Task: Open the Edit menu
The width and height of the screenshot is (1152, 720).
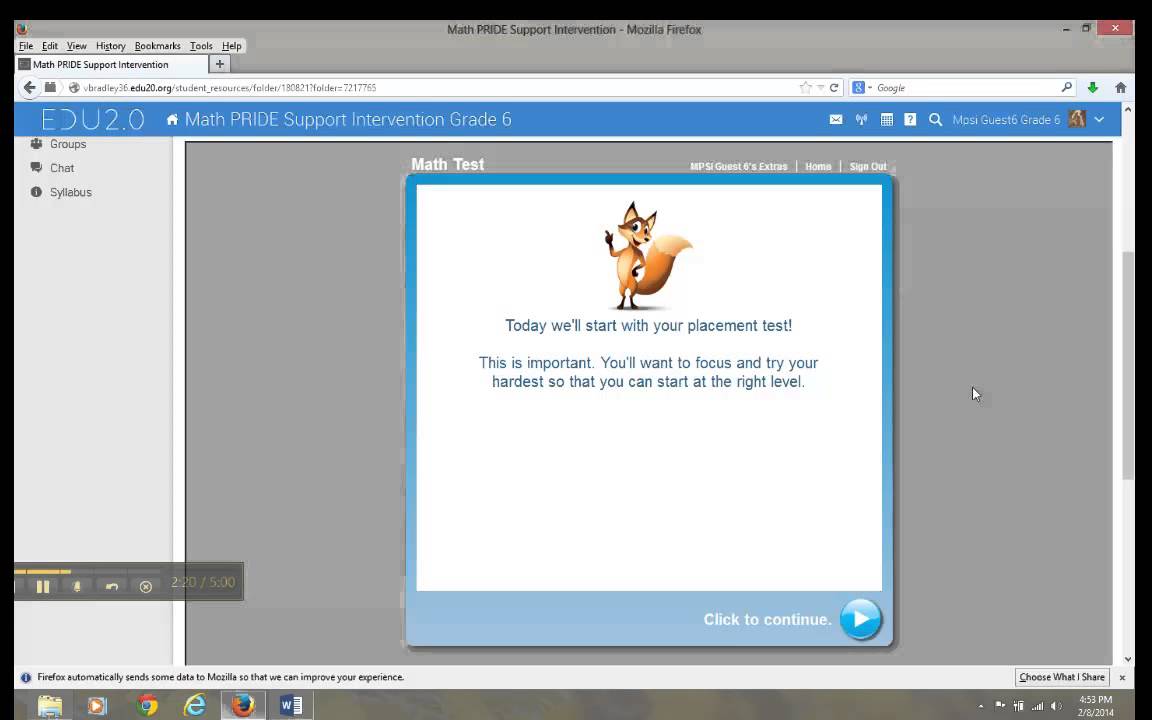Action: tap(50, 46)
